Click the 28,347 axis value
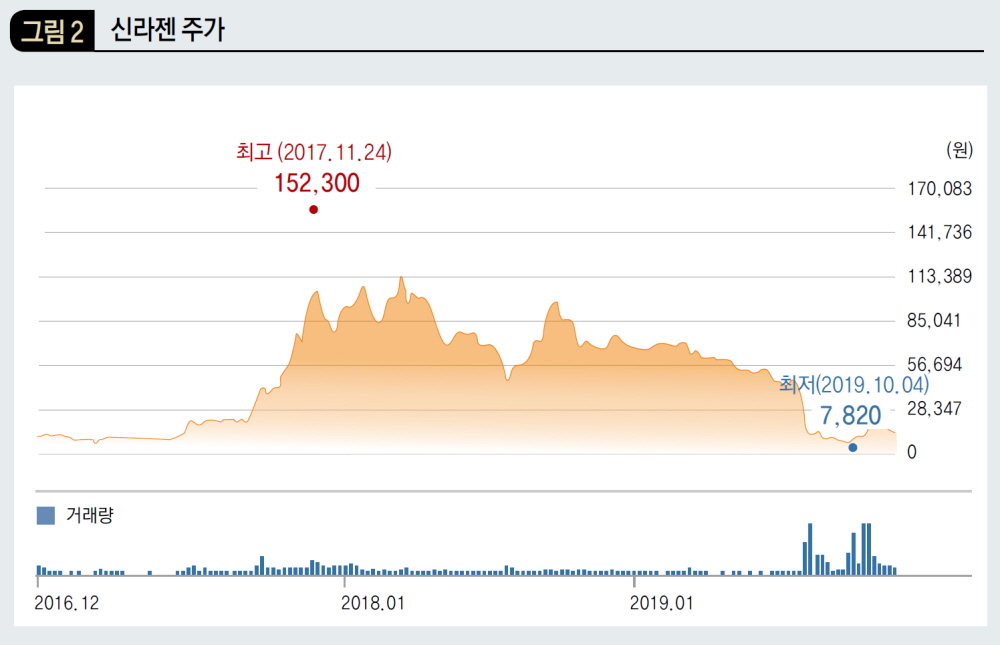 (934, 408)
